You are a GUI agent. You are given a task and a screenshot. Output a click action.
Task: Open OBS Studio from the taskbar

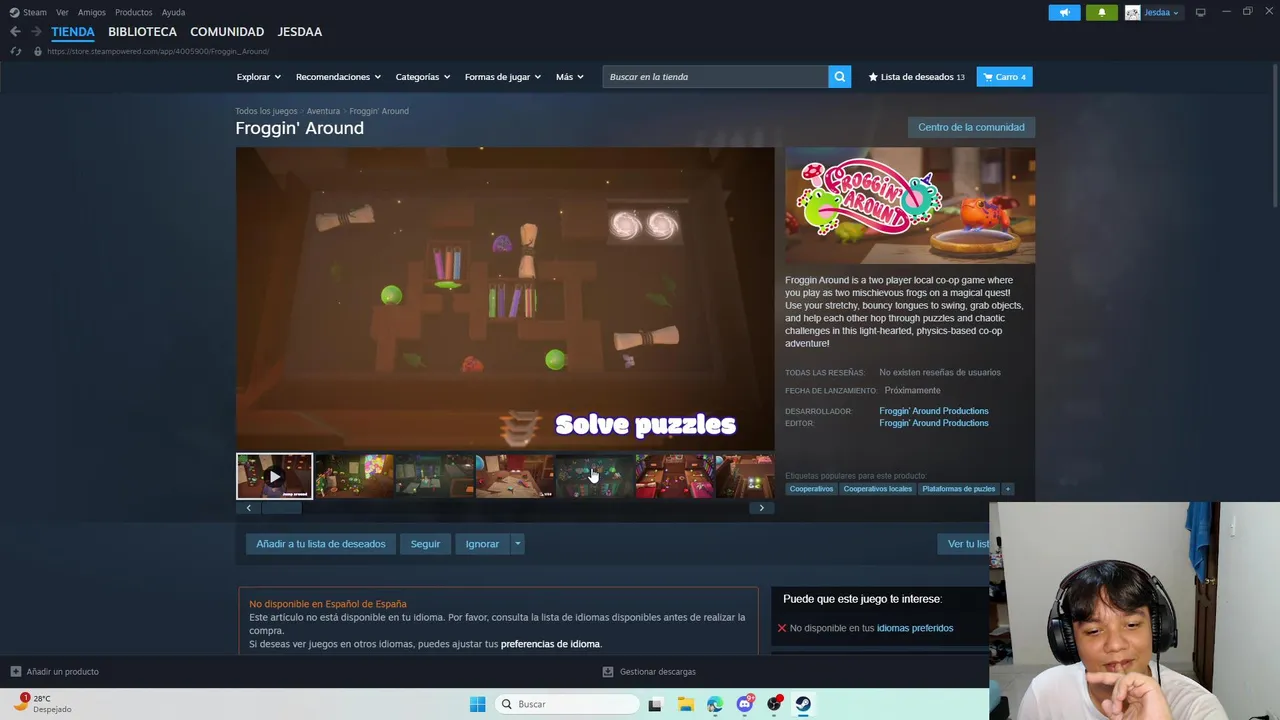pyautogui.click(x=774, y=704)
